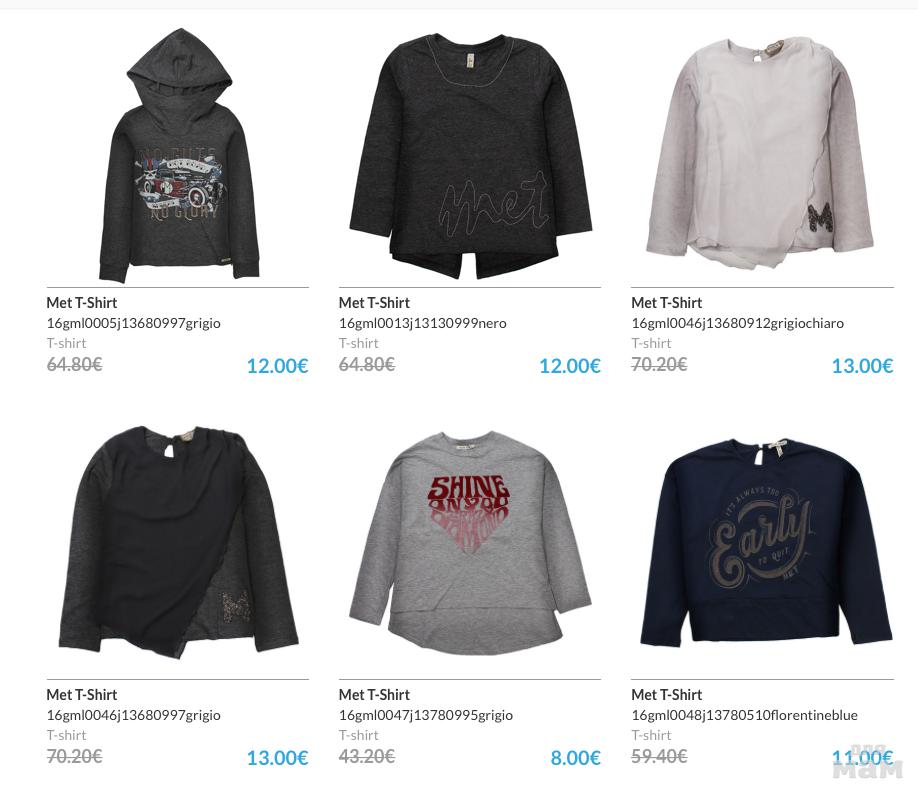
Task: Select product code 16gml0046j13680997grigio
Action: coord(133,715)
